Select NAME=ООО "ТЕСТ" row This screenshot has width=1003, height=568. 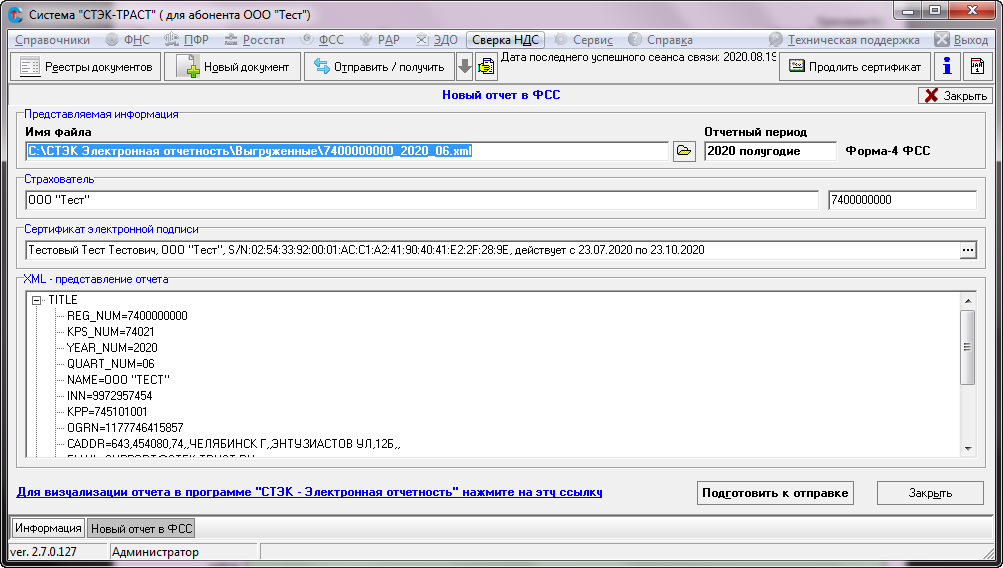pos(118,380)
